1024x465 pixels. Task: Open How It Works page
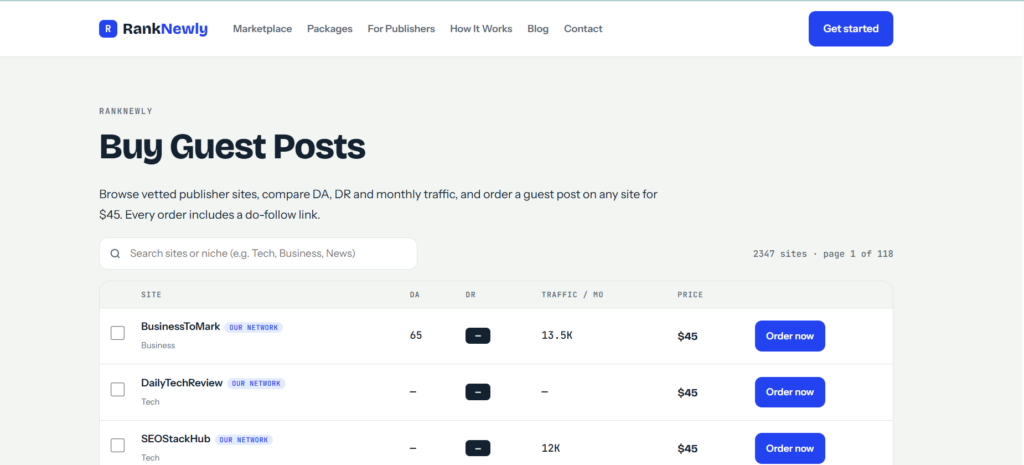(x=481, y=29)
